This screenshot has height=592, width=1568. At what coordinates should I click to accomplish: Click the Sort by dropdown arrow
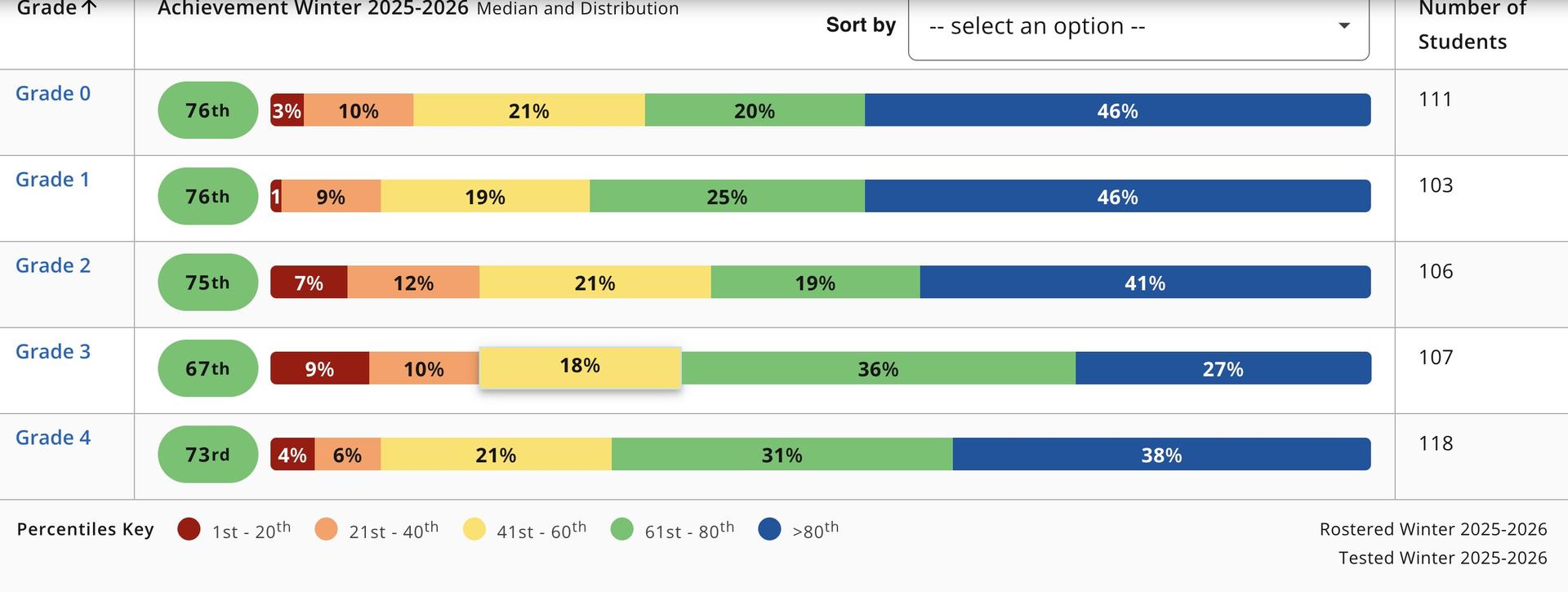1343,25
